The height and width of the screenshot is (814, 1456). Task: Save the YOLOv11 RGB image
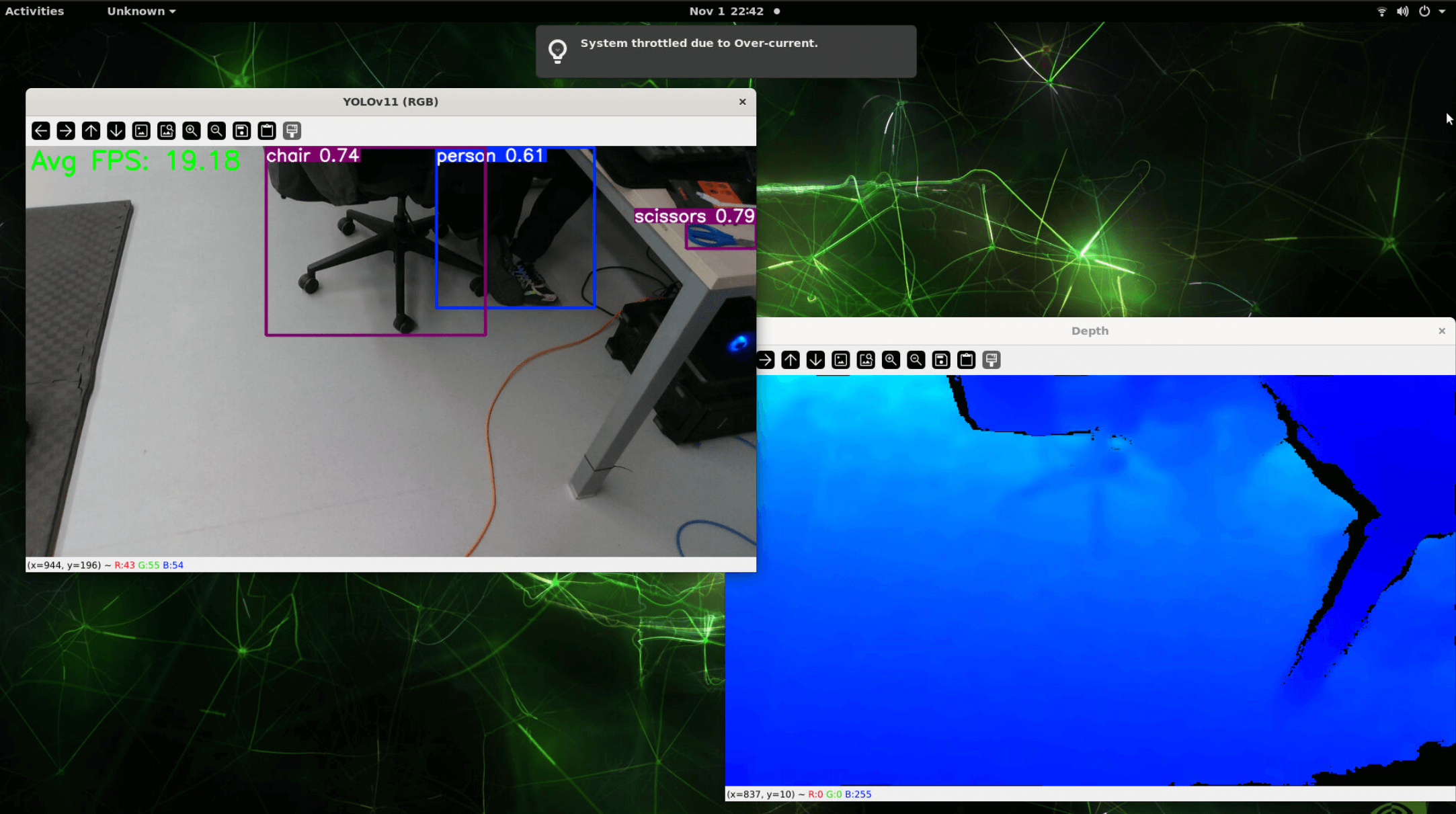tap(242, 130)
